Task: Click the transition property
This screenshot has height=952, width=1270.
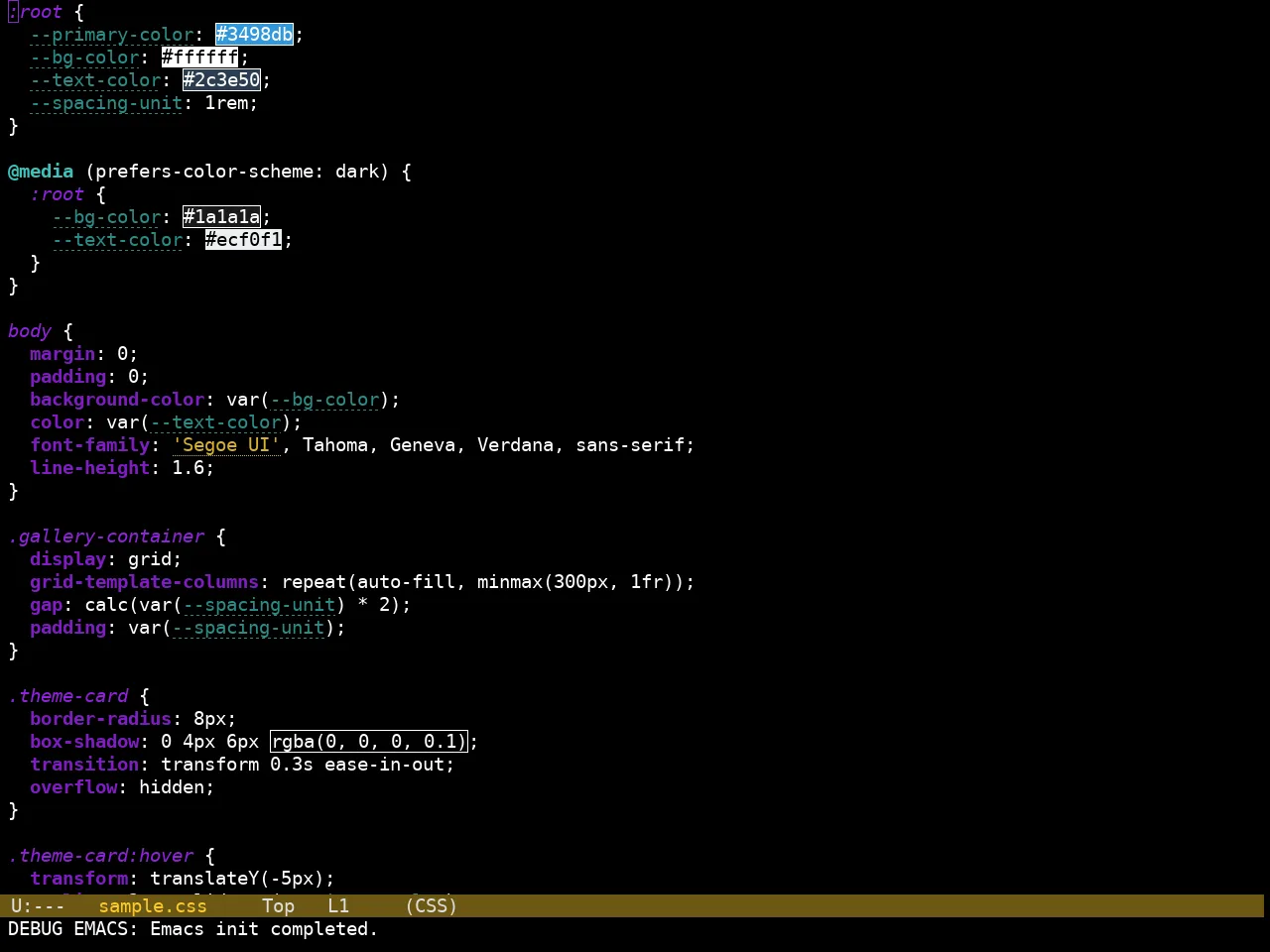Action: [84, 765]
